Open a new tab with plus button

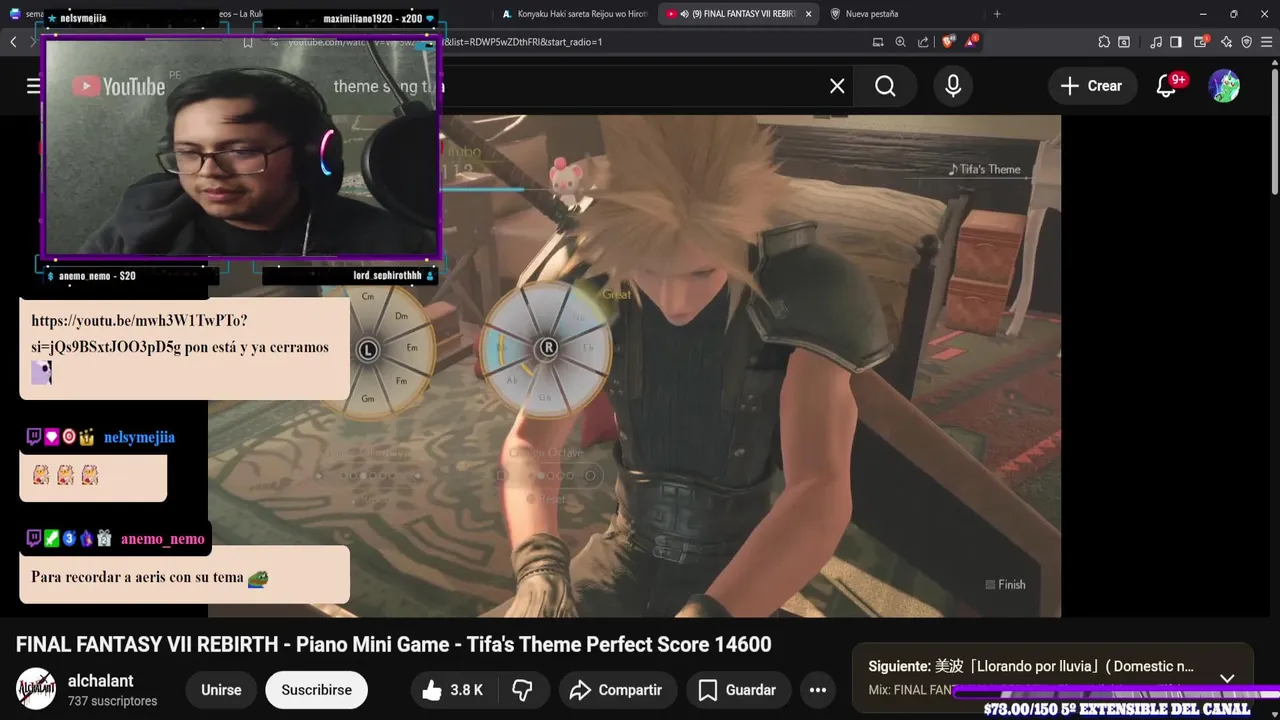tap(997, 14)
